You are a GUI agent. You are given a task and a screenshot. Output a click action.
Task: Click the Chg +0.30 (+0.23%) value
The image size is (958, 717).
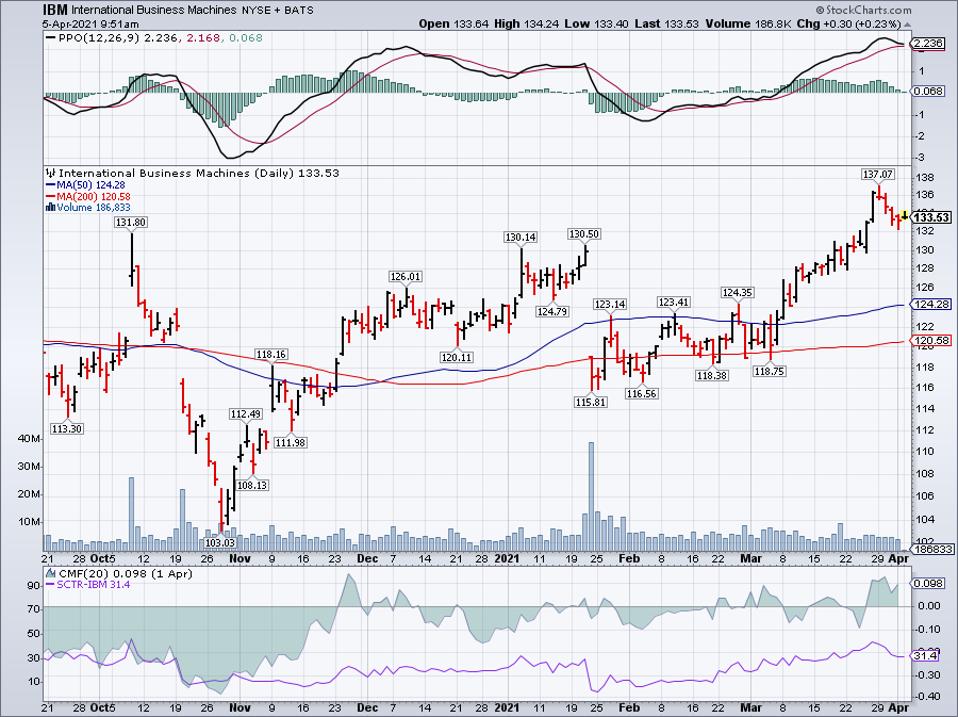pos(850,24)
